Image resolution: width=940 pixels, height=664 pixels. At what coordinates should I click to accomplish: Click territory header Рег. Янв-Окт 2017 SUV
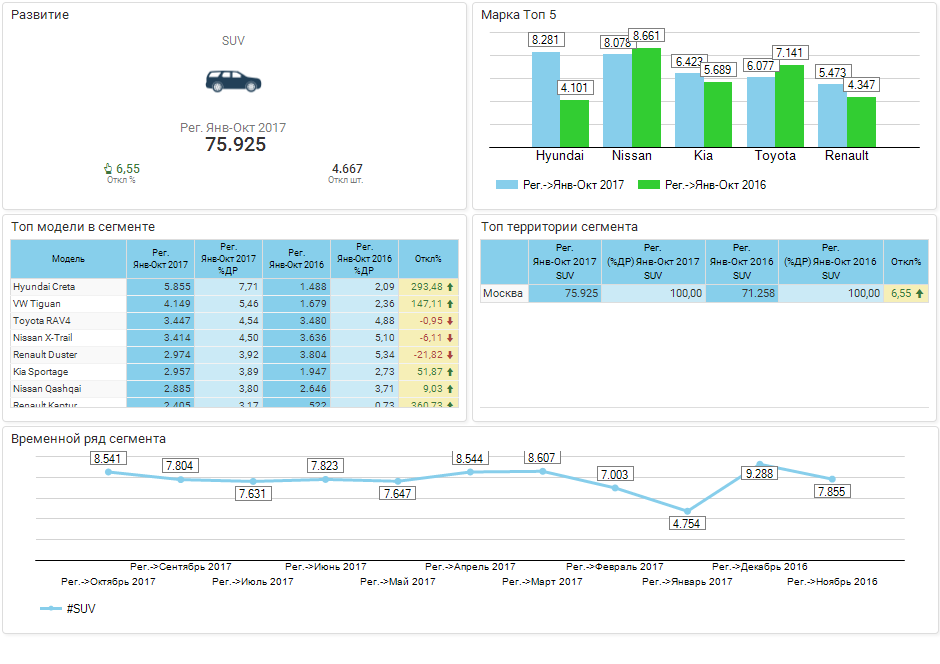(565, 262)
